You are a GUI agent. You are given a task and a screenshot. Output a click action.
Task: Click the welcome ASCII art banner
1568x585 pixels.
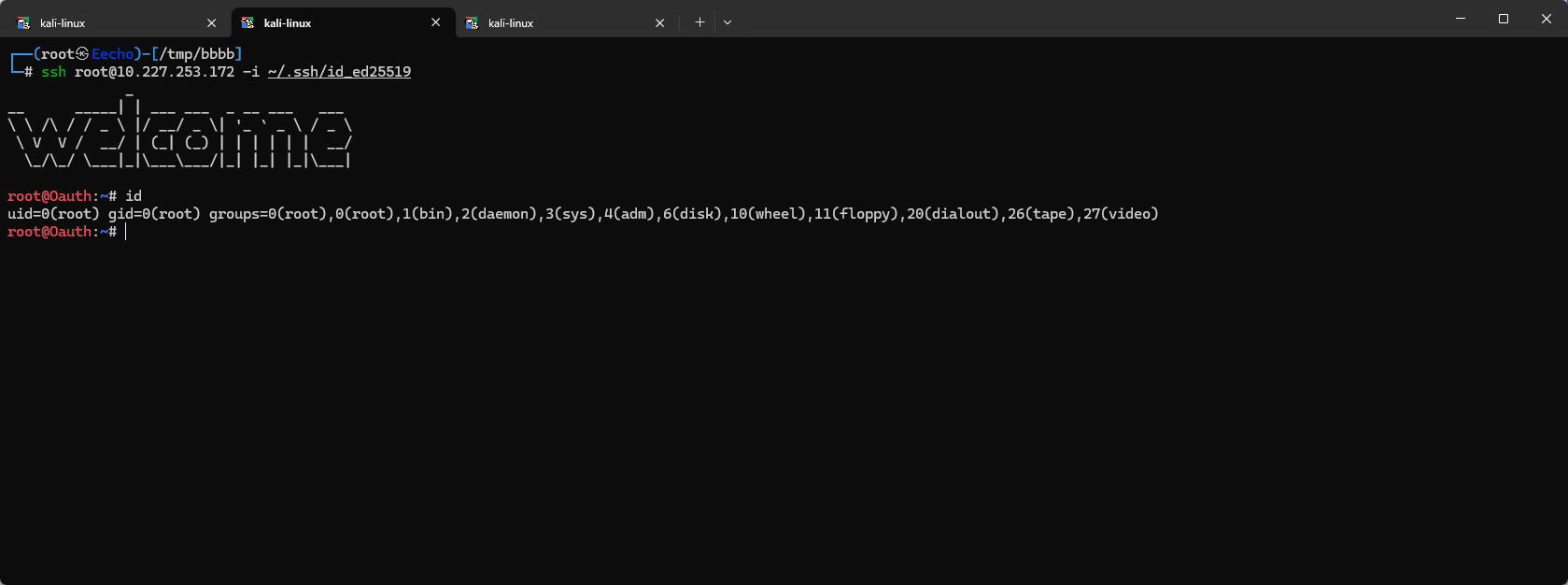click(179, 132)
